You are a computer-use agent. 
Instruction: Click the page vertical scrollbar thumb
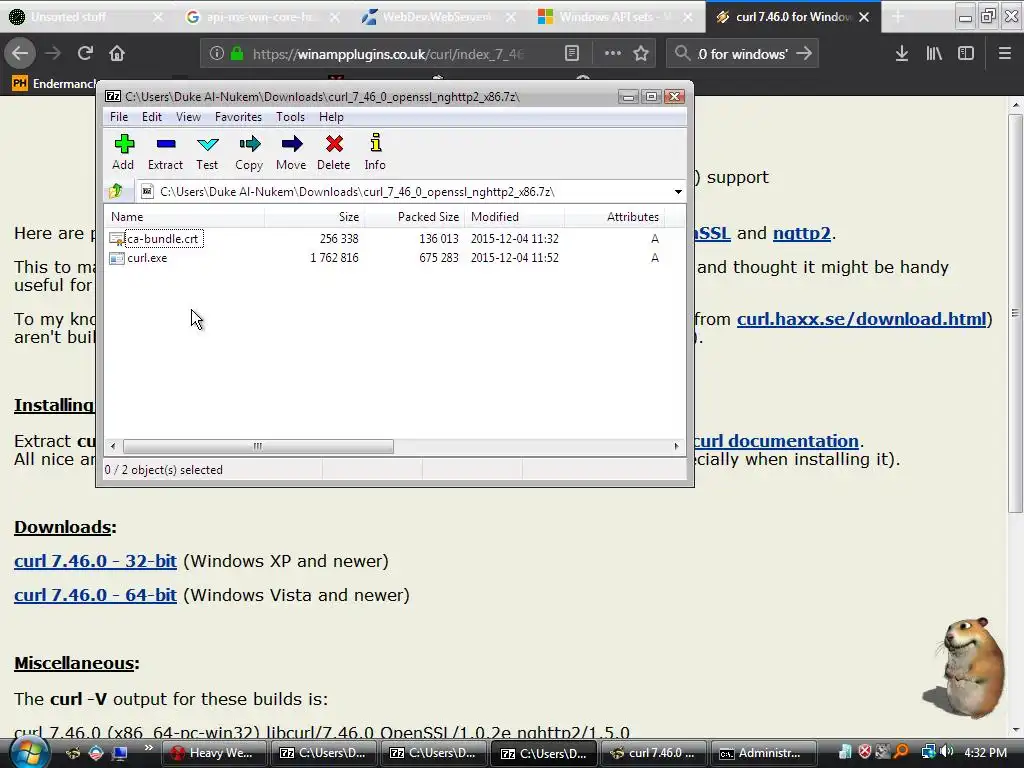[1016, 313]
